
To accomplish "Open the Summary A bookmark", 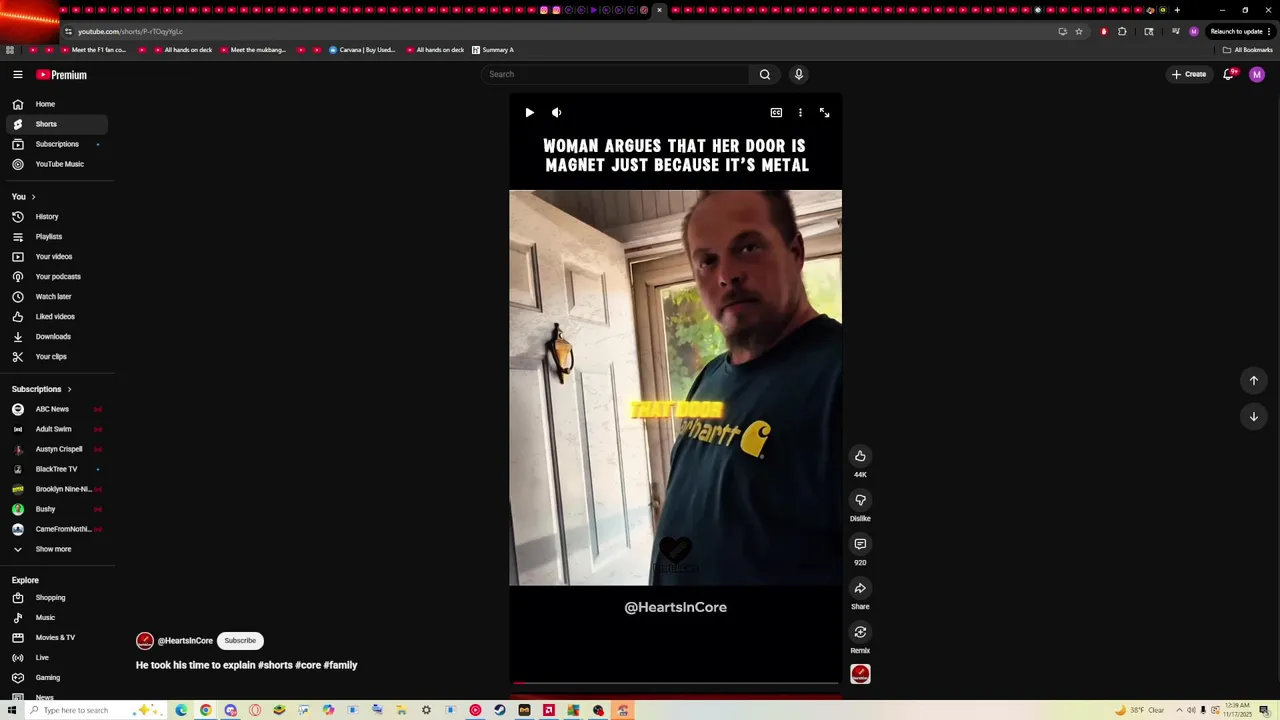I will [x=493, y=50].
